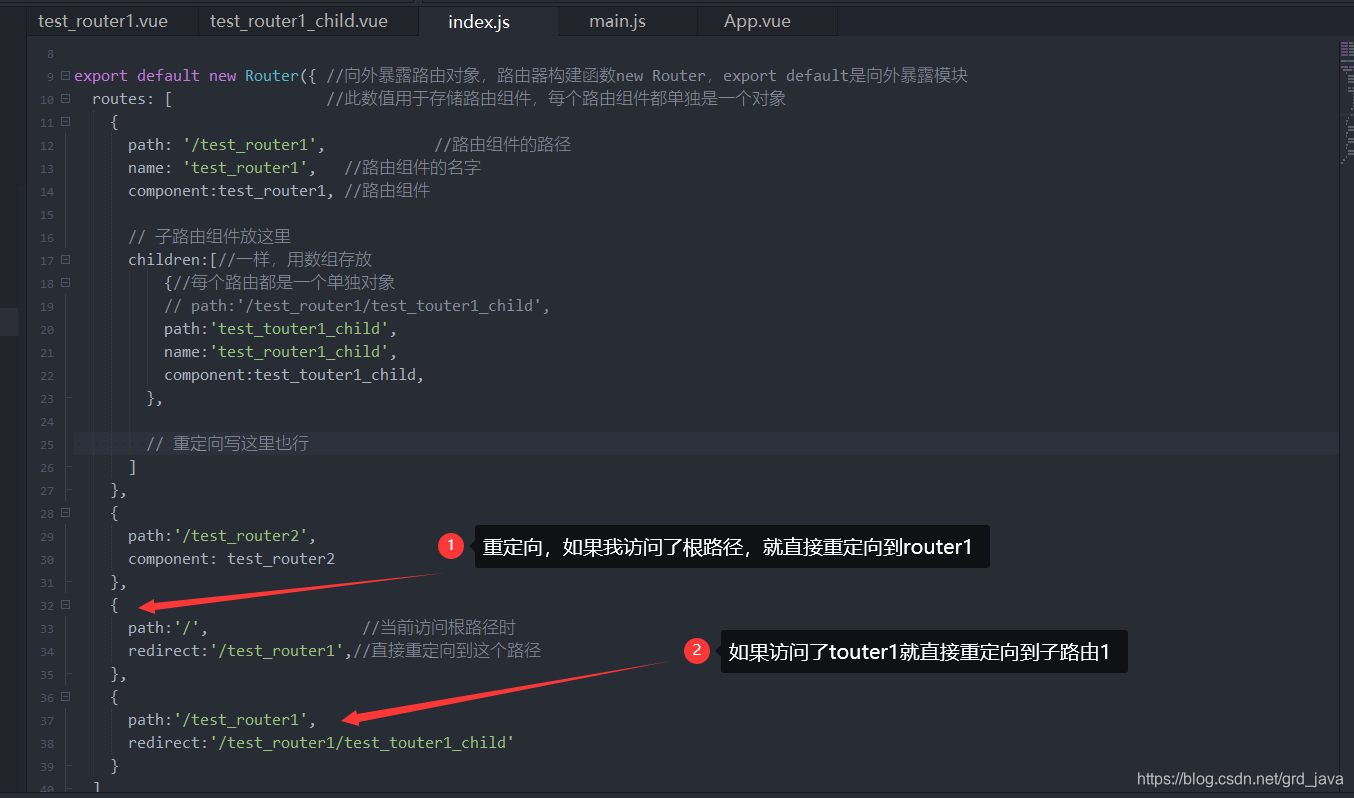The image size is (1354, 798).
Task: Click redirect:'/test_router1' on line 34
Action: (240, 650)
